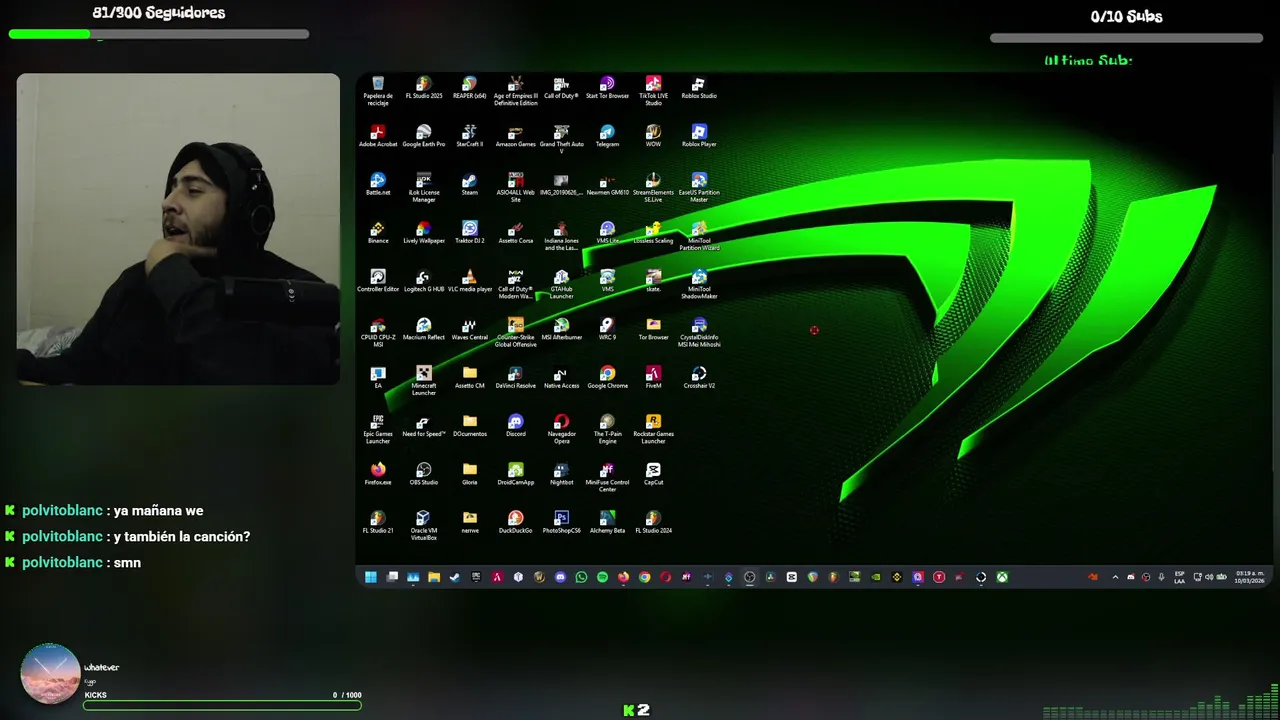
Task: Select the Discord desktop icon
Action: pos(516,425)
